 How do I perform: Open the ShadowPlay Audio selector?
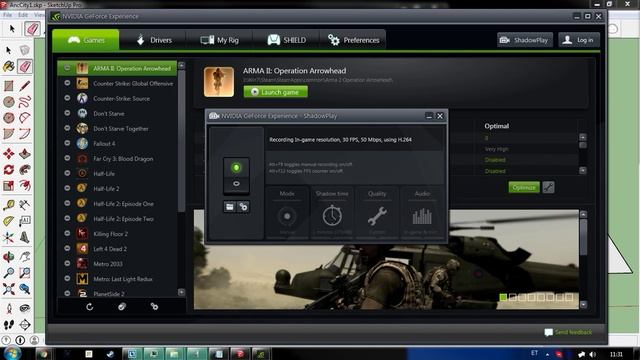[x=422, y=213]
